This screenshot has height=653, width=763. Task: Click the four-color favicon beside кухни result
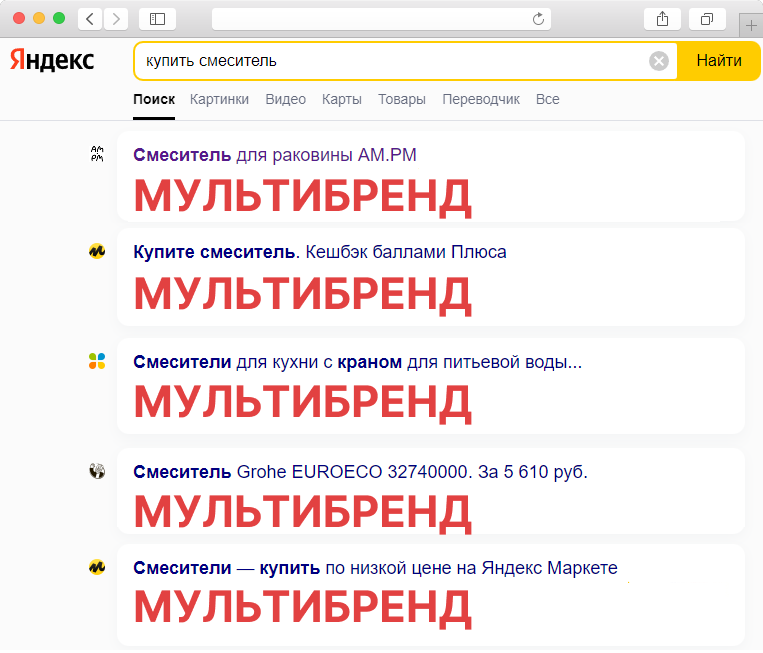click(x=97, y=361)
